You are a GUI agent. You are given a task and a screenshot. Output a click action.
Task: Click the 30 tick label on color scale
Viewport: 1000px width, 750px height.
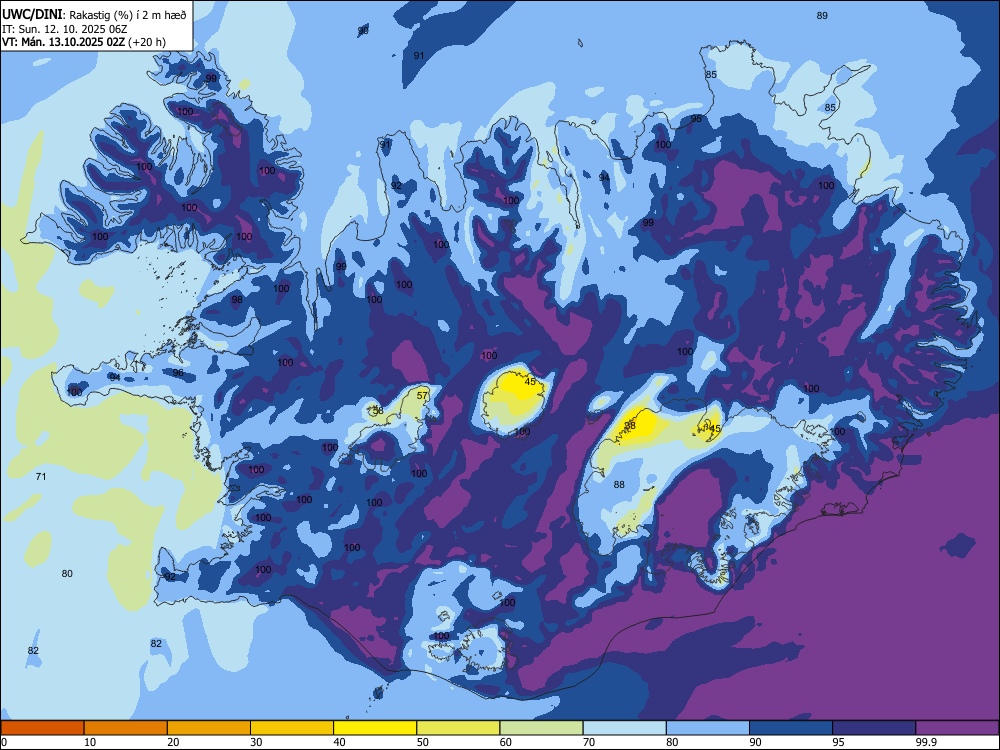(256, 742)
